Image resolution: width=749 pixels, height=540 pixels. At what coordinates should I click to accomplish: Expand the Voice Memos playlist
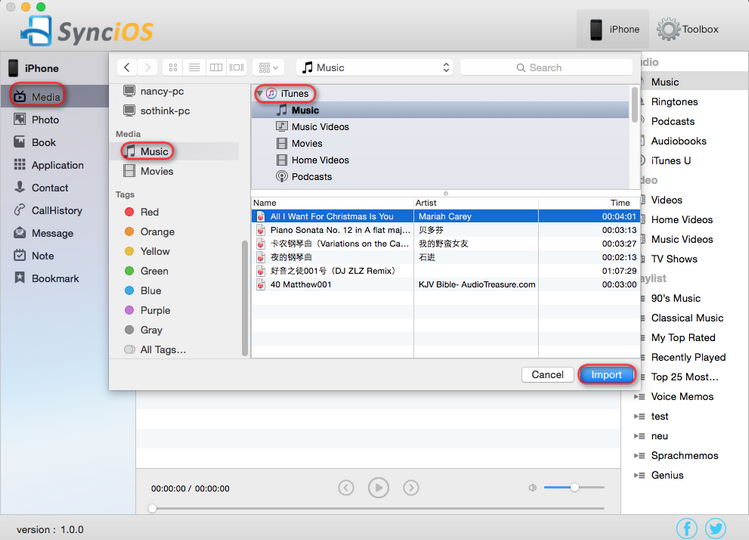[x=637, y=397]
